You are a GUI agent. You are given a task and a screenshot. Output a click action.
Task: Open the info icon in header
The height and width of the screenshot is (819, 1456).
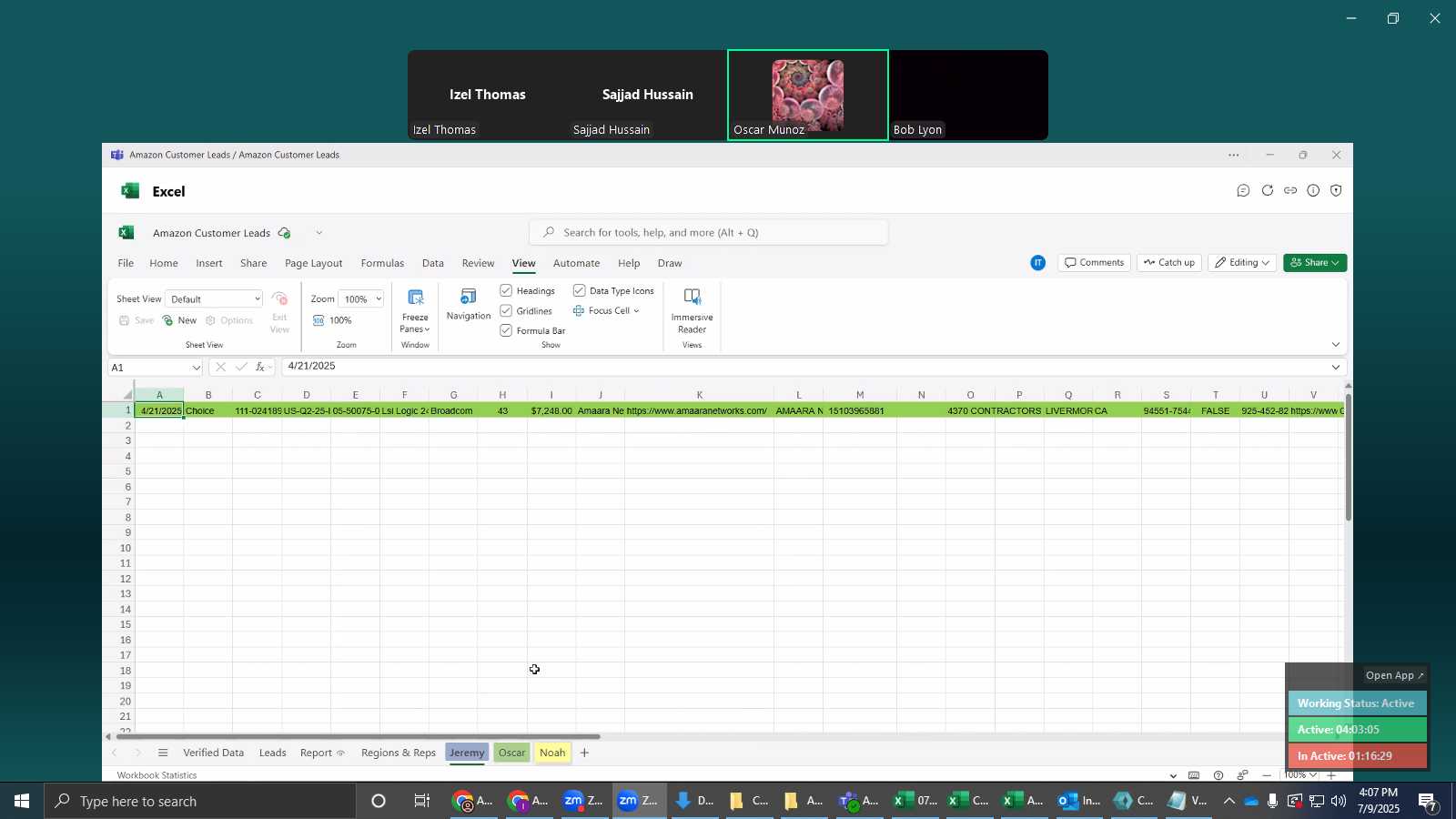point(1313,190)
